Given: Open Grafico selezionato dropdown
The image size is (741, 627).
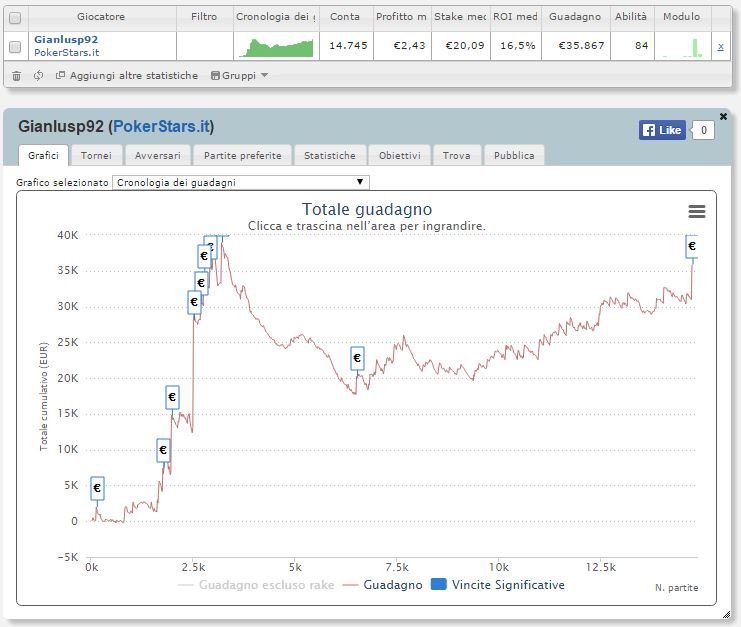Looking at the screenshot, I should [241, 182].
